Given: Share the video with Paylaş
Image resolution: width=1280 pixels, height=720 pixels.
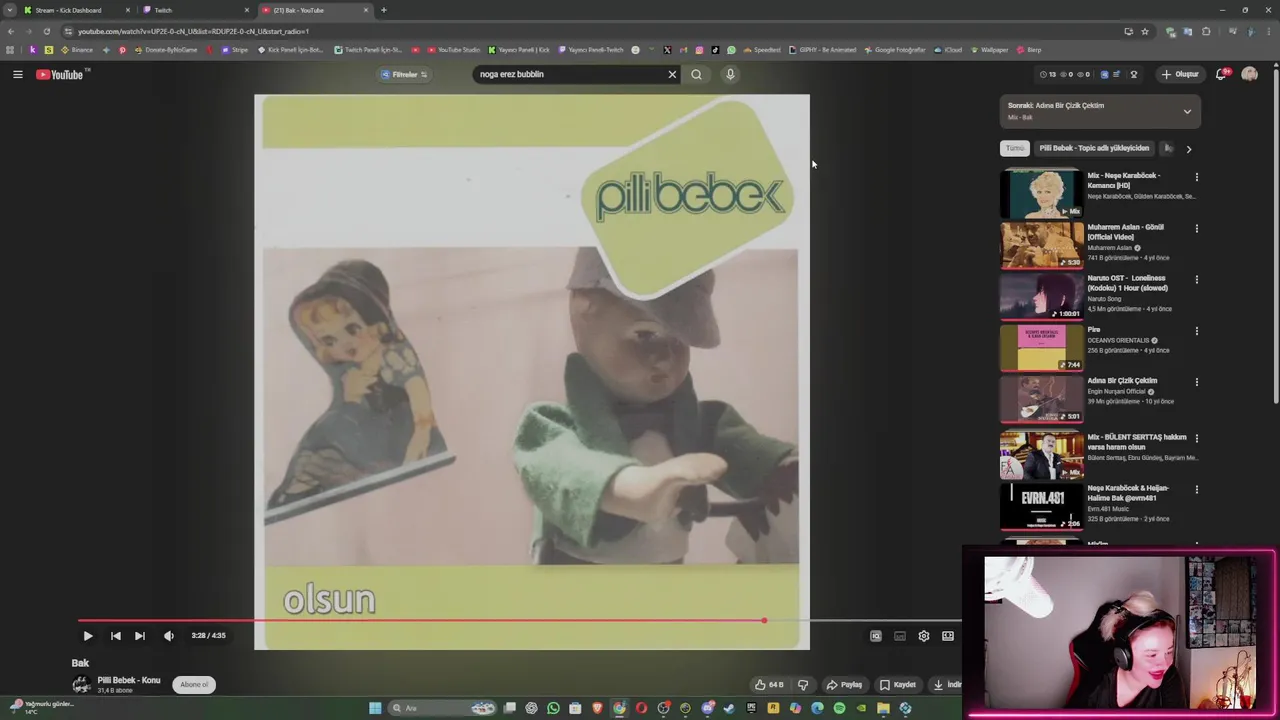Looking at the screenshot, I should click(844, 685).
